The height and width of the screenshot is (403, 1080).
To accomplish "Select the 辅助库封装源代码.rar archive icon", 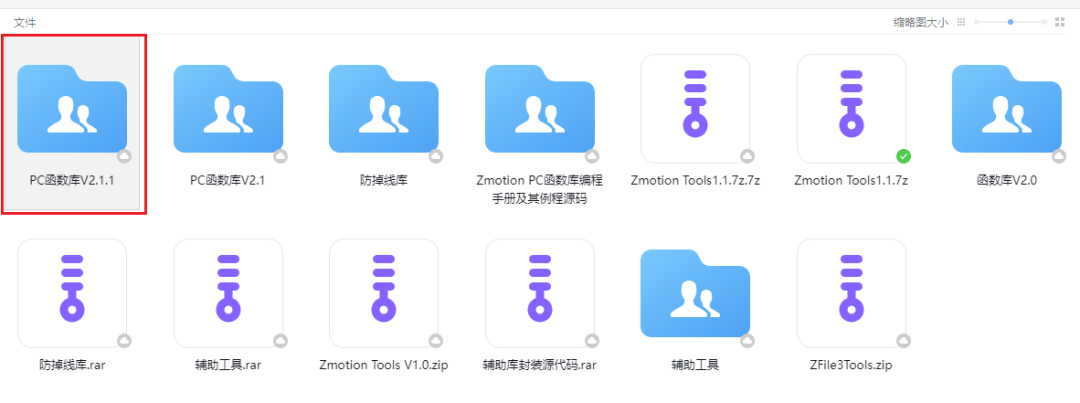I will tap(540, 293).
